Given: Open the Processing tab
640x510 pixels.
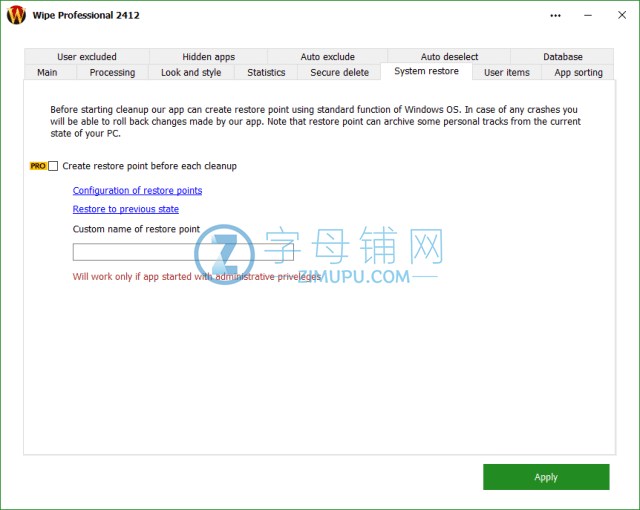Looking at the screenshot, I should 112,73.
